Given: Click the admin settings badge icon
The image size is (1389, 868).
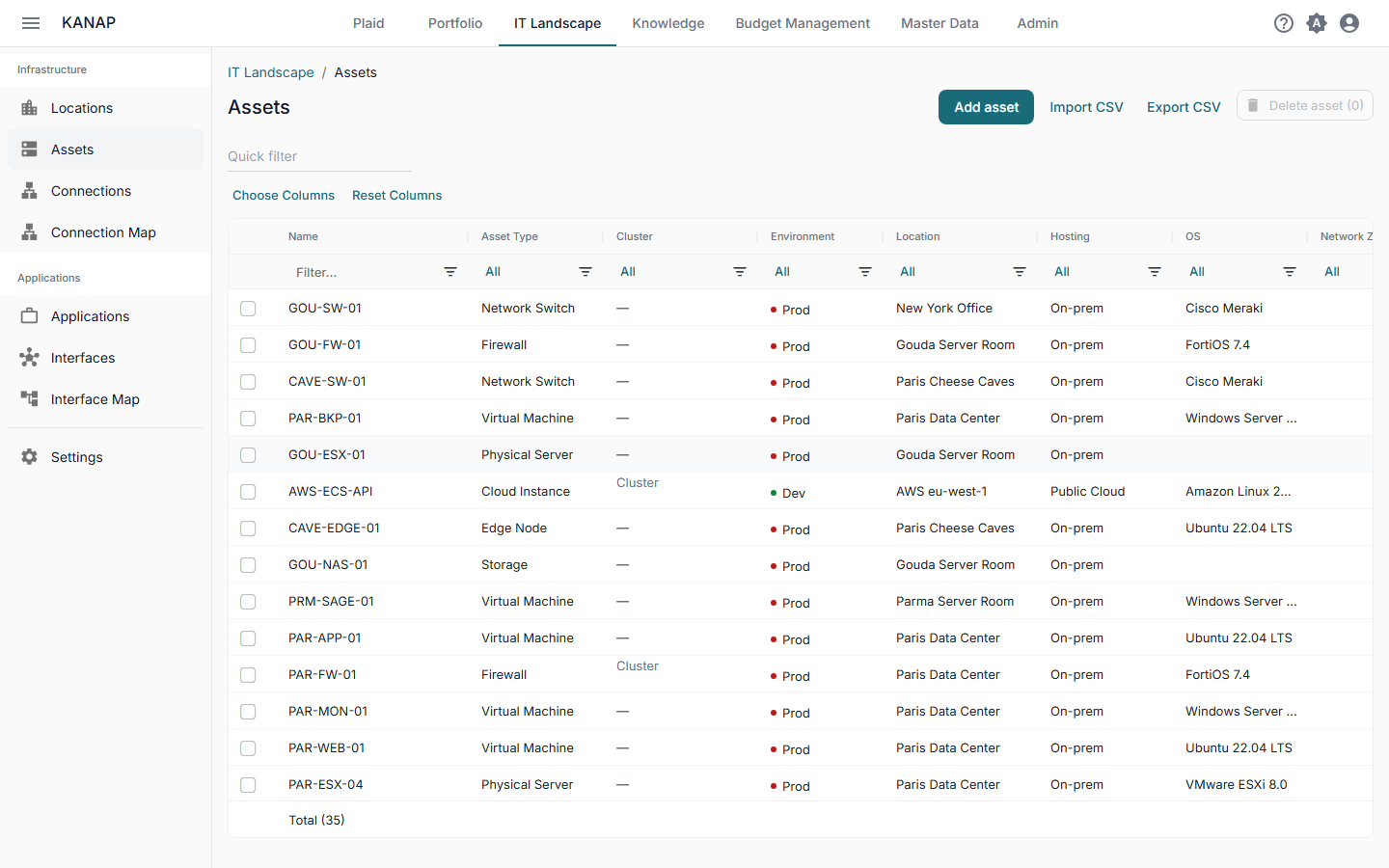Looking at the screenshot, I should (x=1317, y=23).
